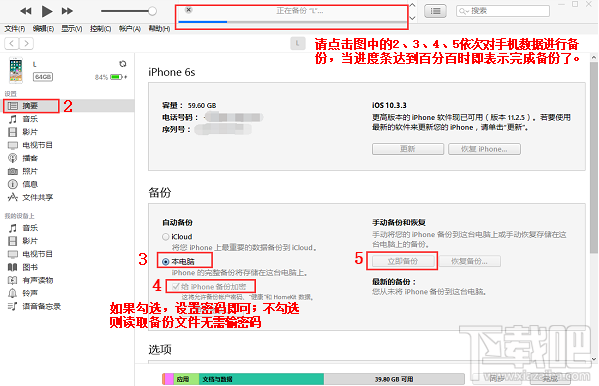The image size is (599, 386).
Task: Click the 容量 59.60 GB text
Action: [189, 105]
